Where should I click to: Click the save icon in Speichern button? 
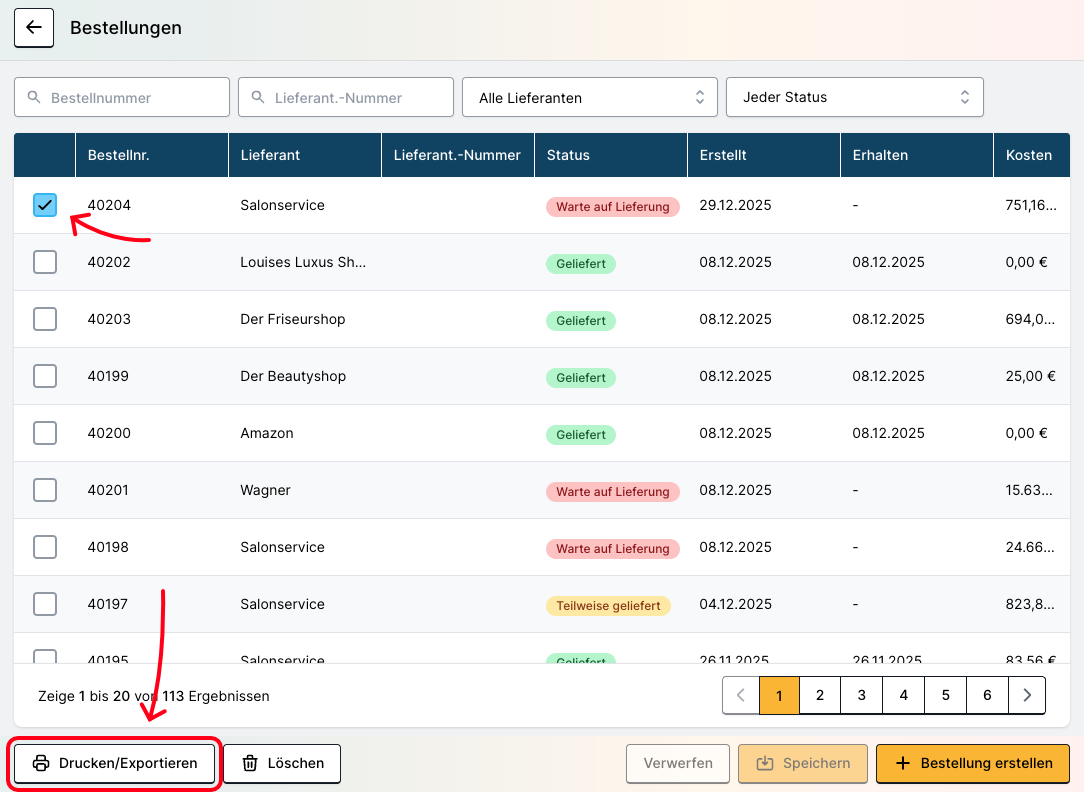(x=765, y=763)
